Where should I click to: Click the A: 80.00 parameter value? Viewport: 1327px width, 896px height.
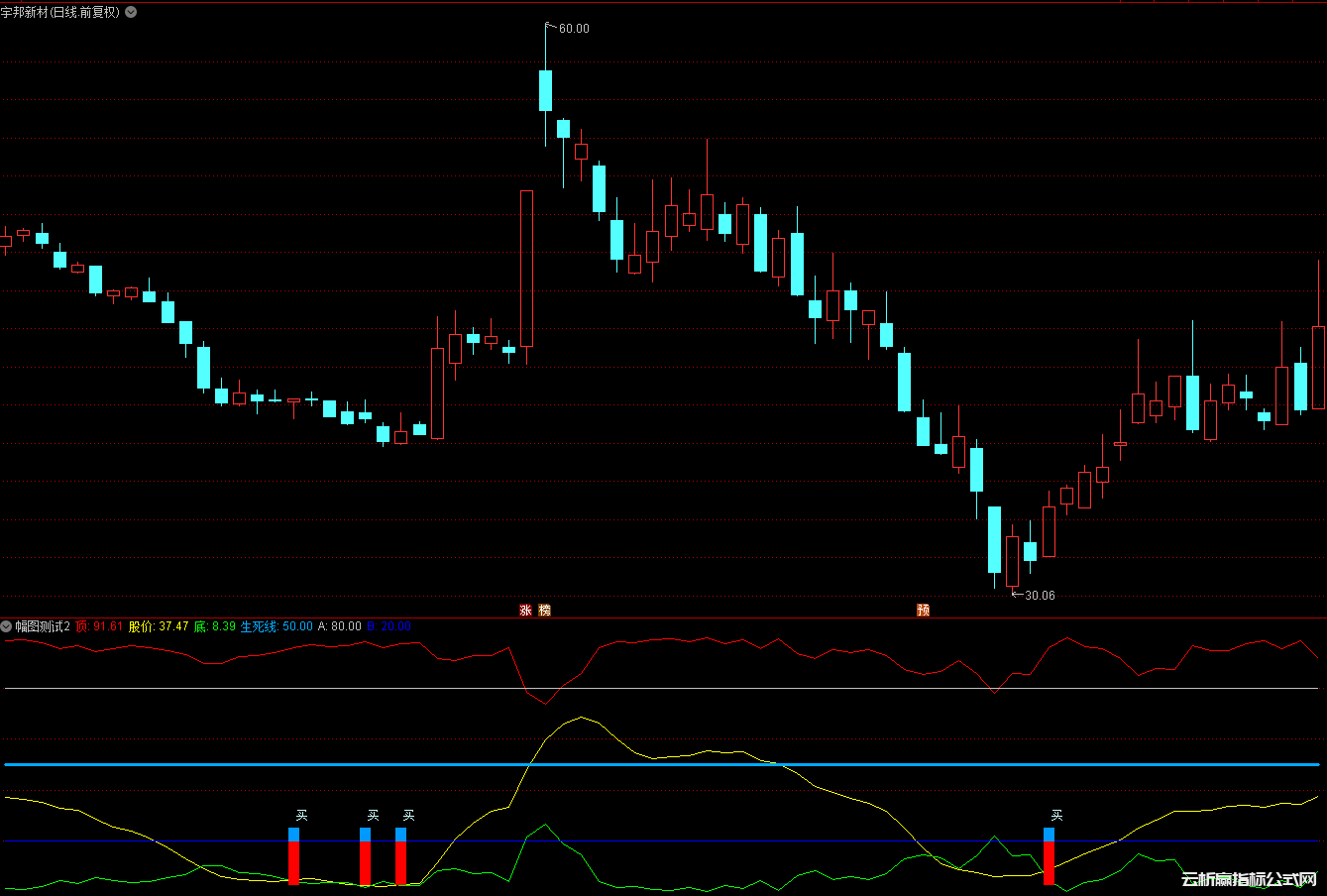[340, 626]
